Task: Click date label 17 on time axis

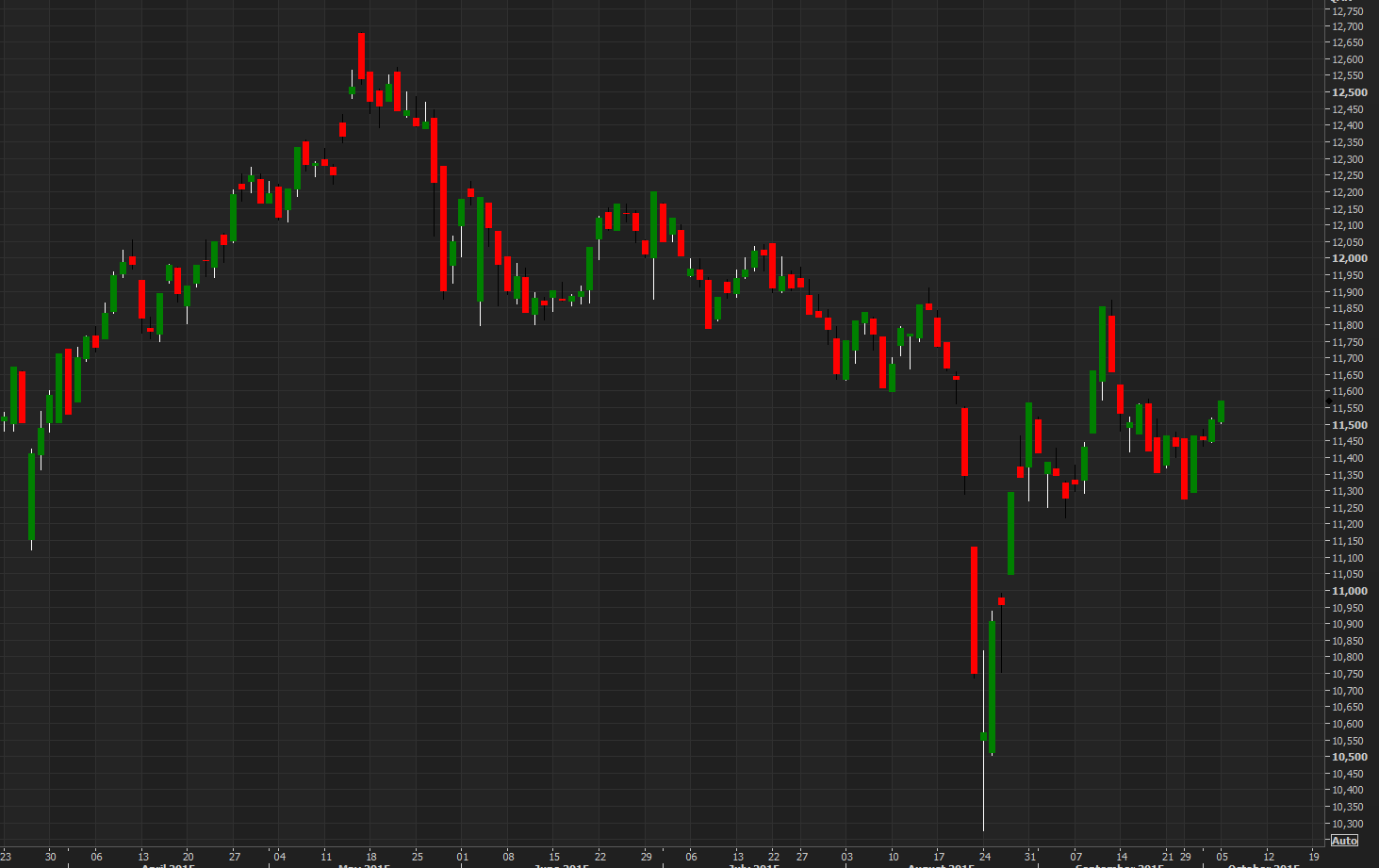Action: (939, 857)
